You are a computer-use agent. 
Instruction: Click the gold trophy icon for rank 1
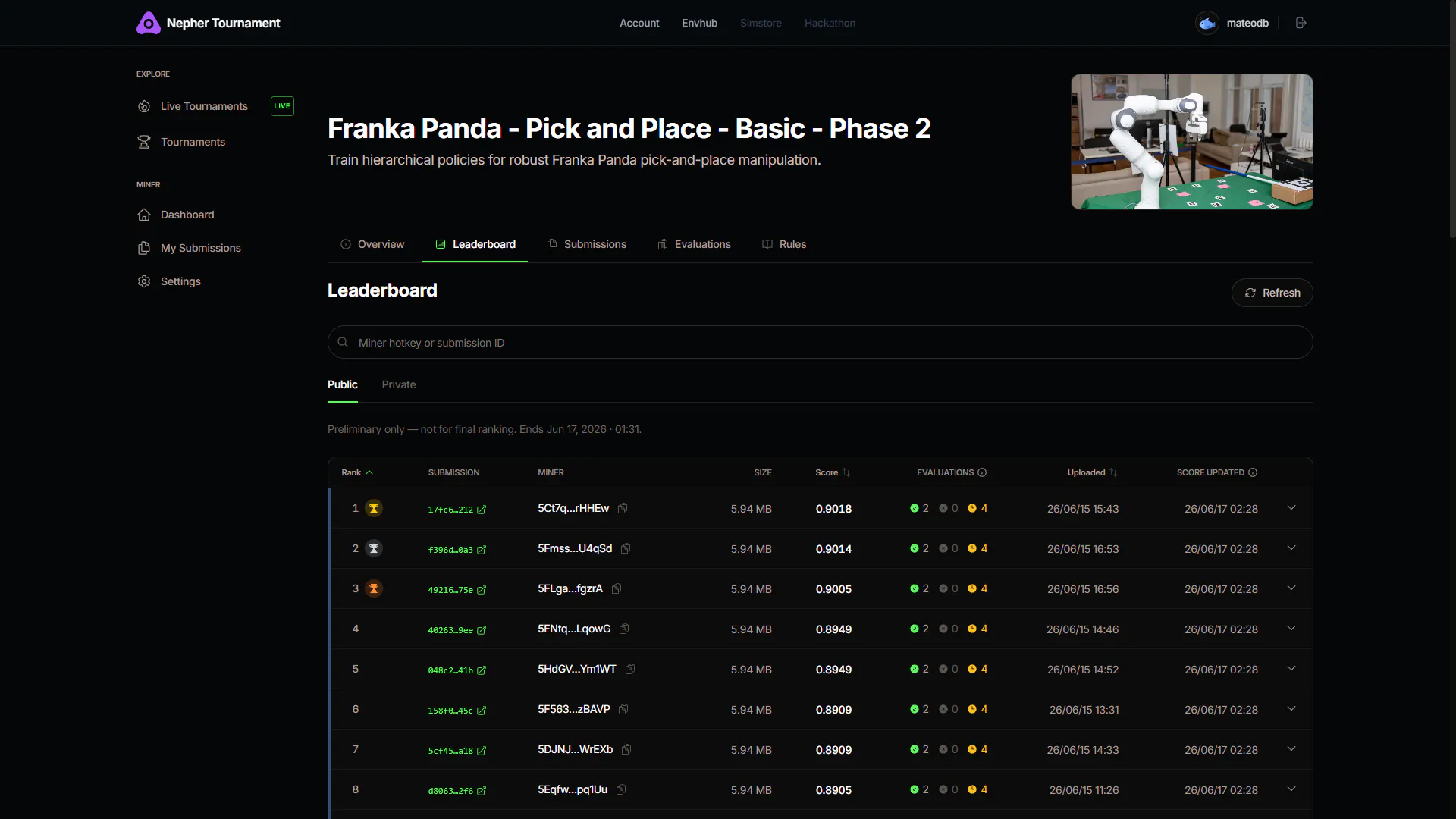(374, 508)
